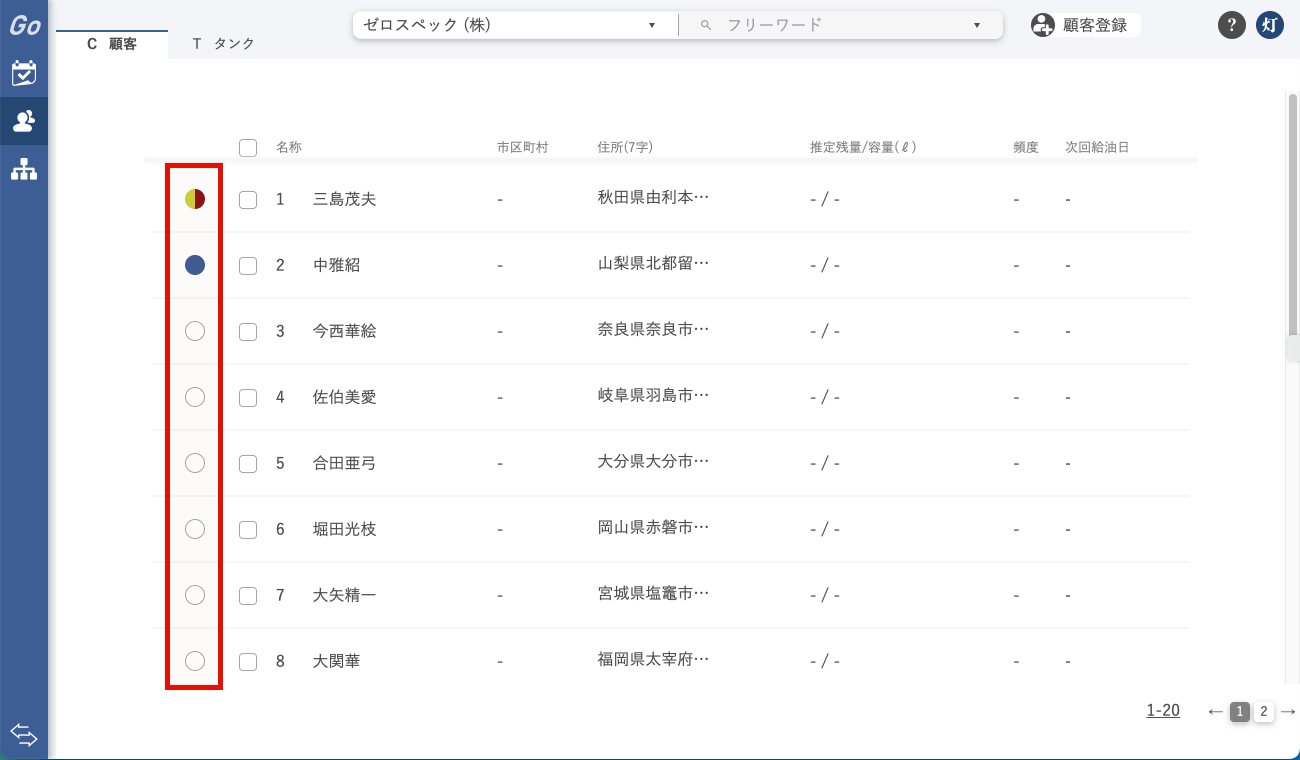Click the Go logo icon
This screenshot has width=1300, height=760.
coord(24,25)
